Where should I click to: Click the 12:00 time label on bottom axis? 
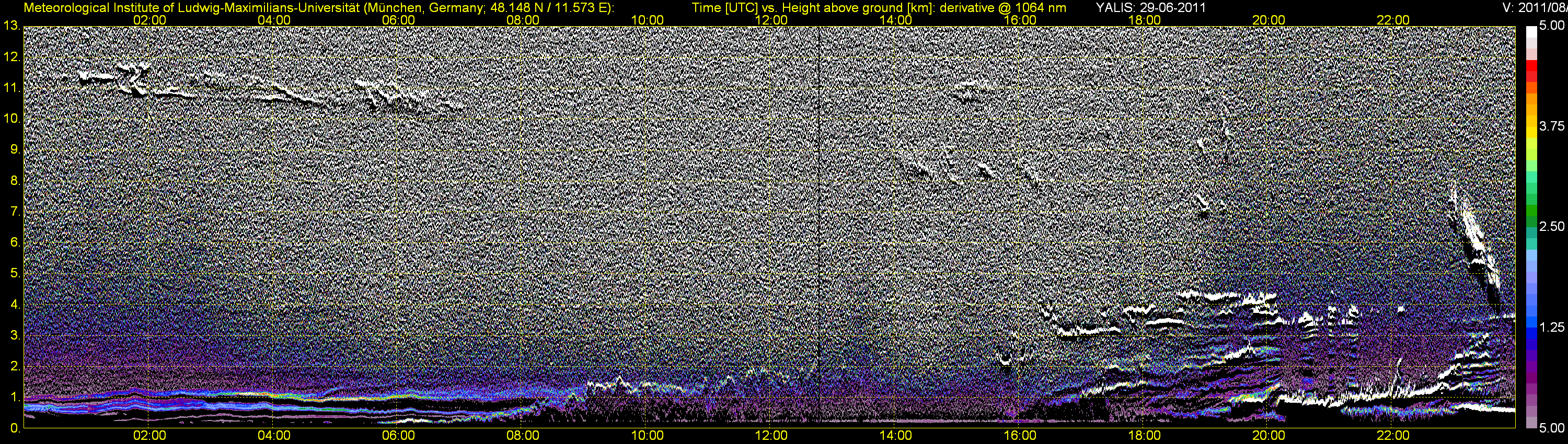click(771, 436)
